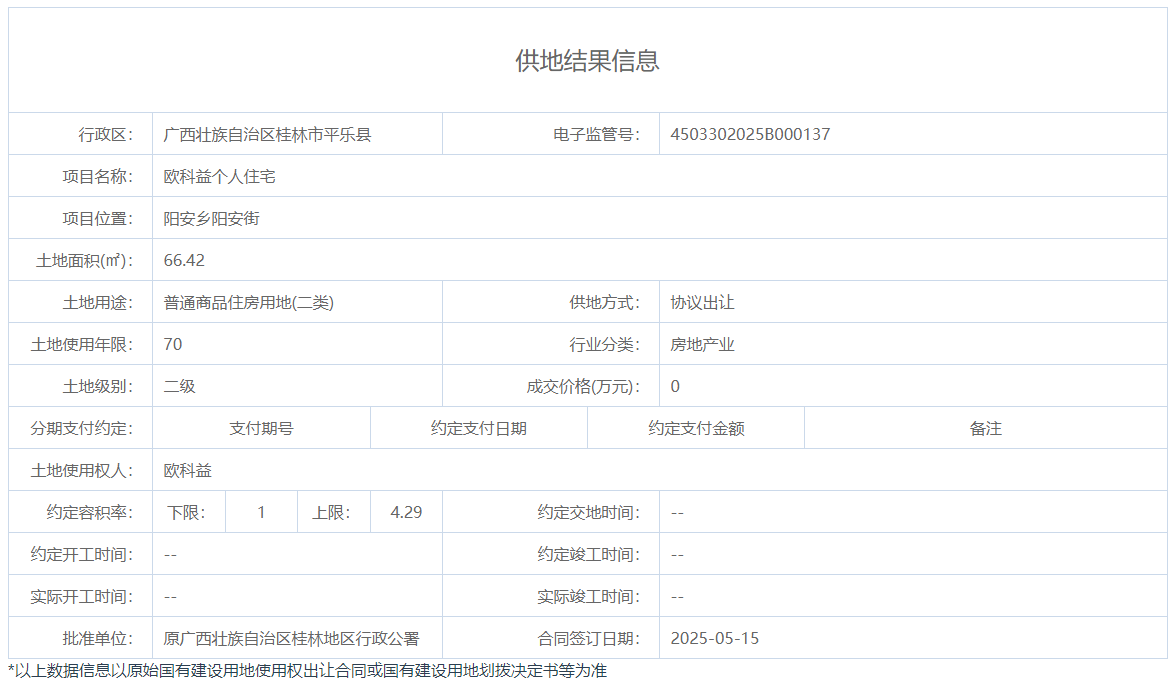Viewport: 1176px width, 683px height.
Task: Click the 备注 column header
Action: pos(985,428)
